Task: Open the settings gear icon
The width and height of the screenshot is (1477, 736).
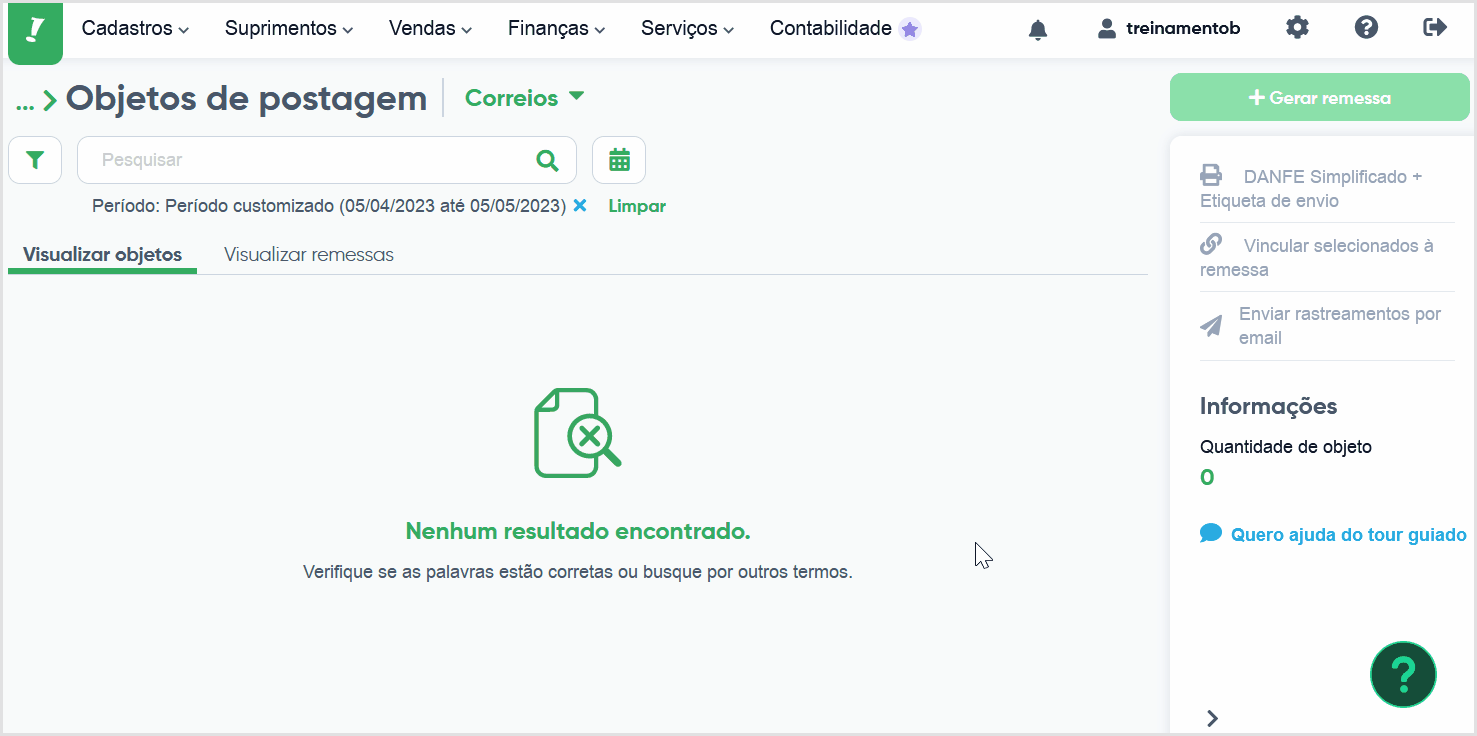Action: point(1297,28)
